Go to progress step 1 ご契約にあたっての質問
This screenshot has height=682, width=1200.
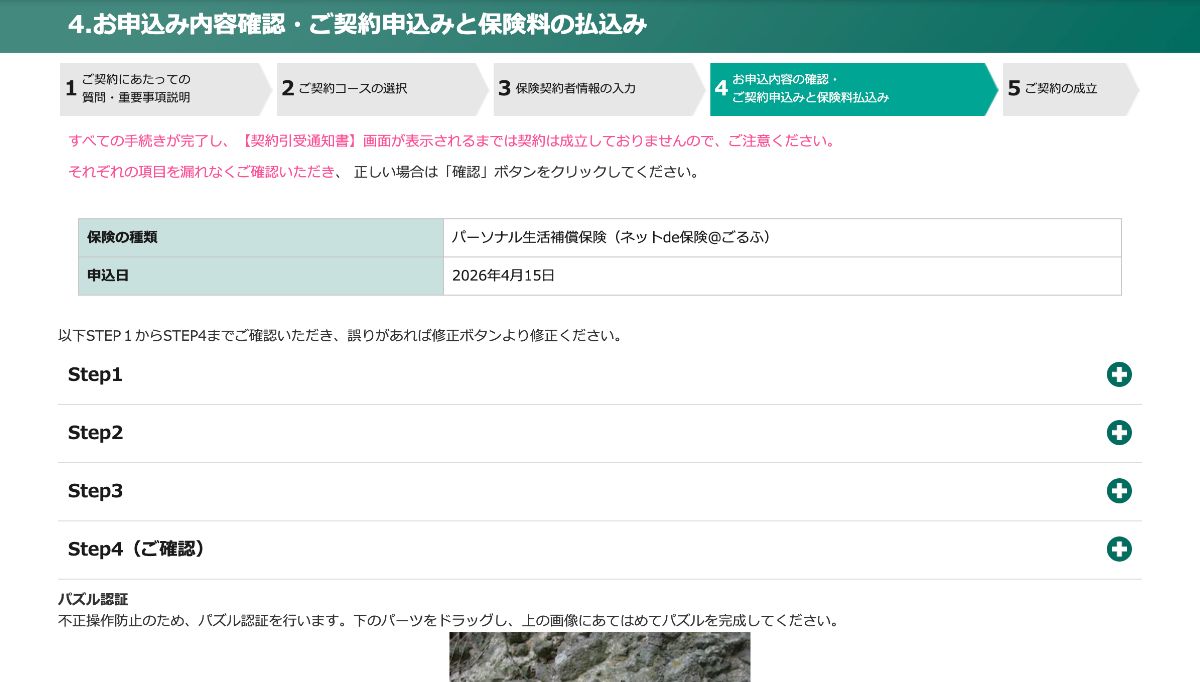point(160,89)
